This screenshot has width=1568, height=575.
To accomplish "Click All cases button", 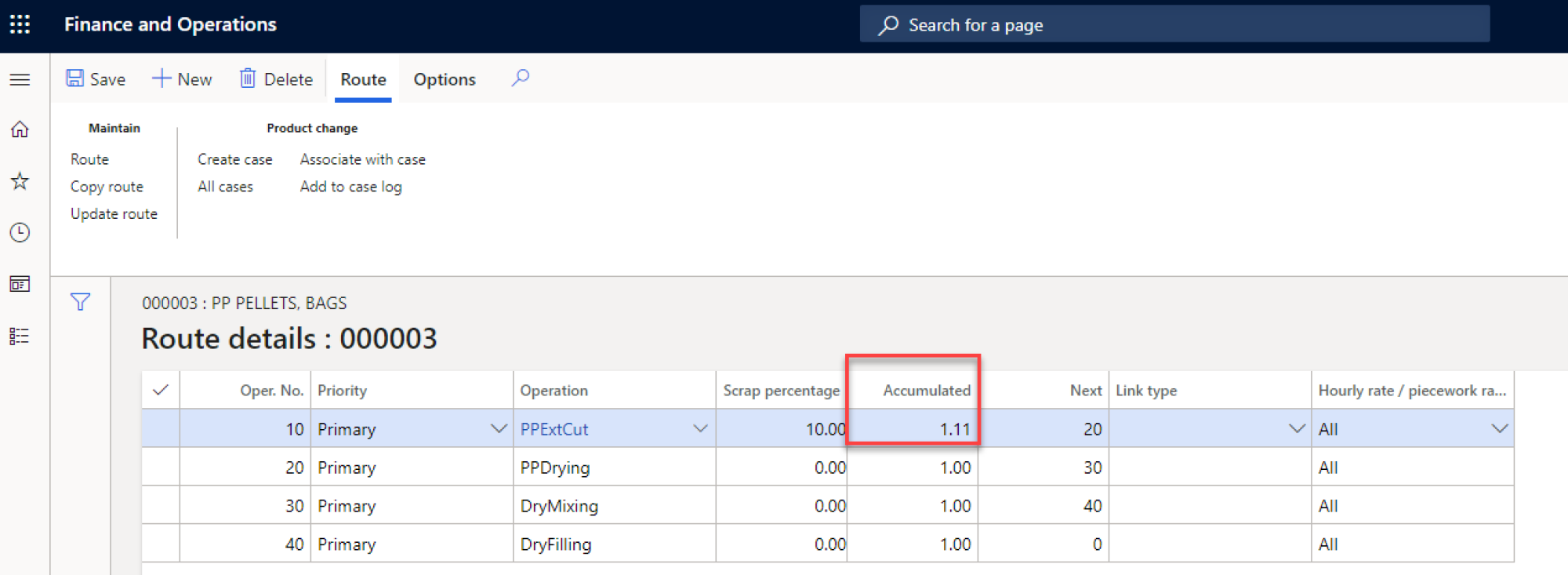I will [x=225, y=187].
